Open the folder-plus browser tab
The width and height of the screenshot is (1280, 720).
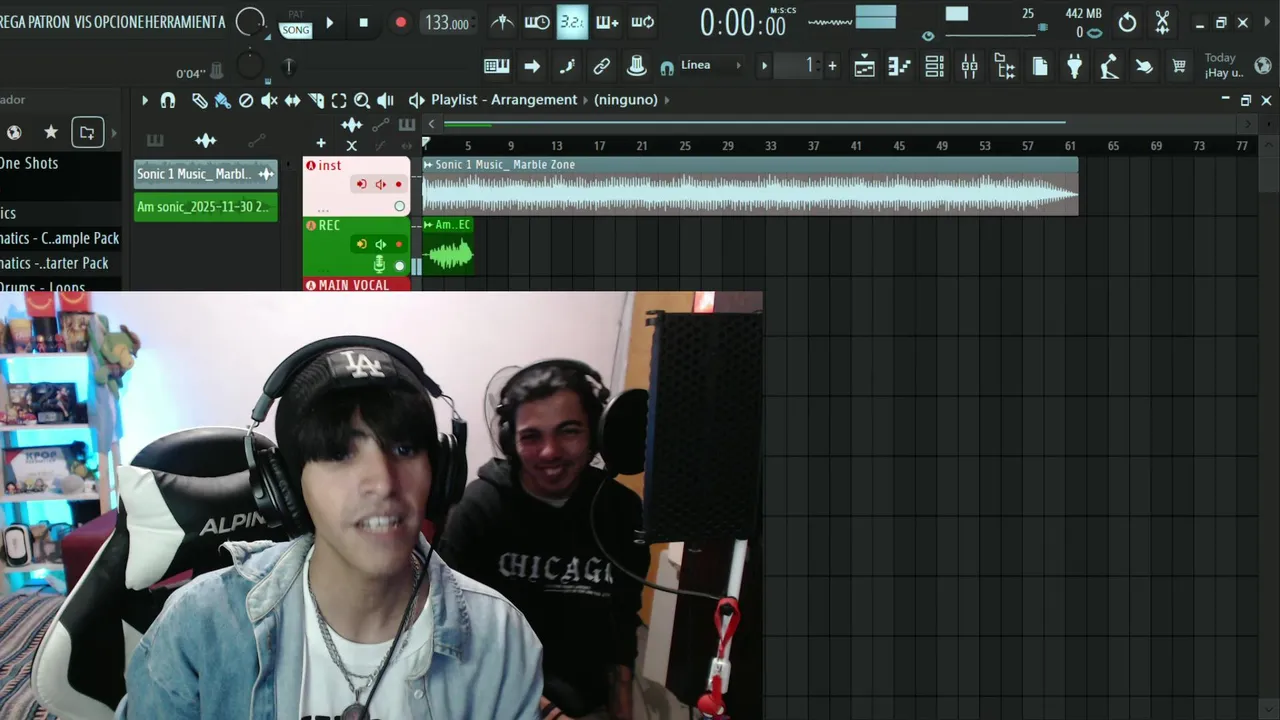click(x=87, y=132)
